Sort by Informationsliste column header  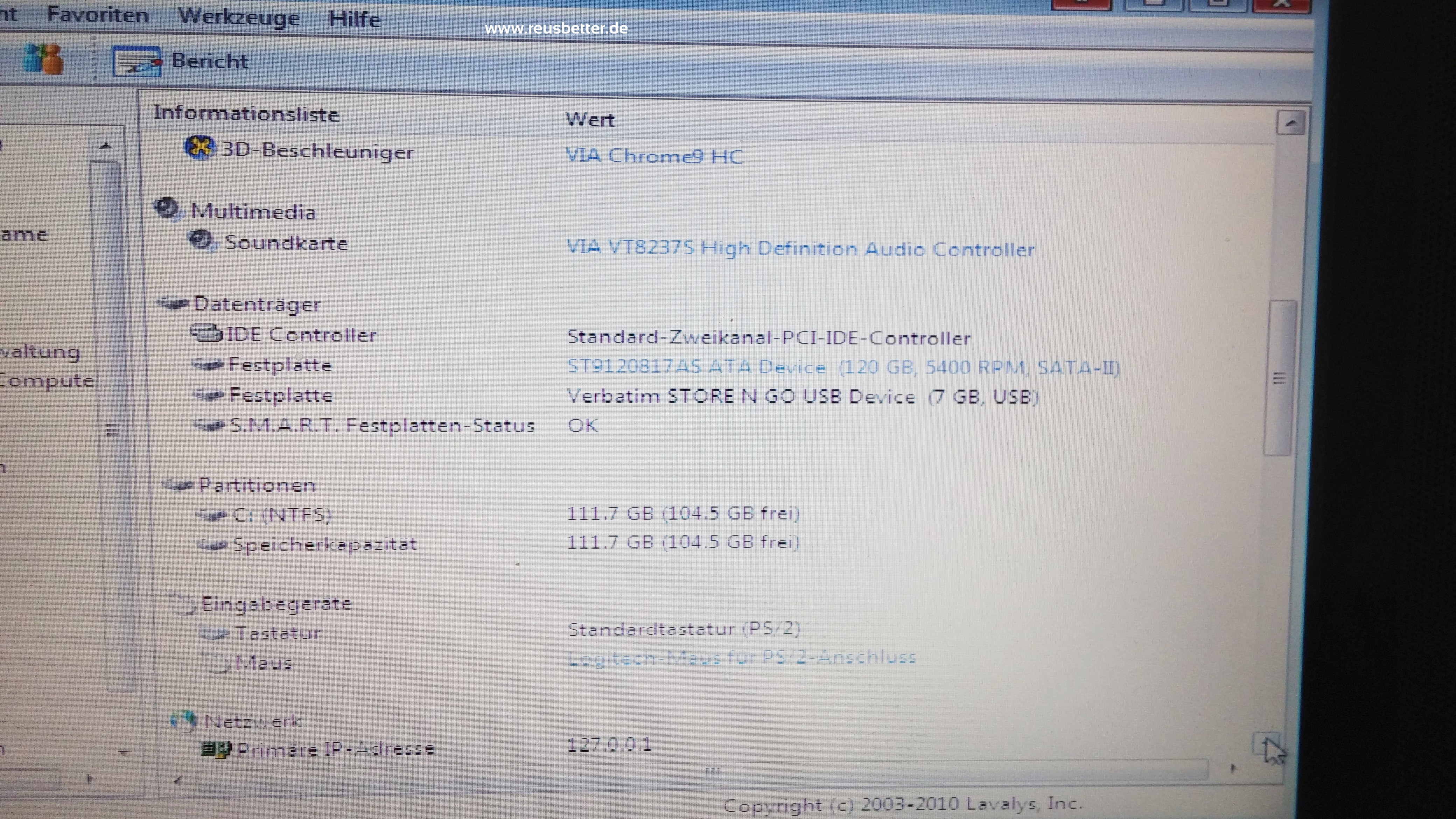pos(246,114)
